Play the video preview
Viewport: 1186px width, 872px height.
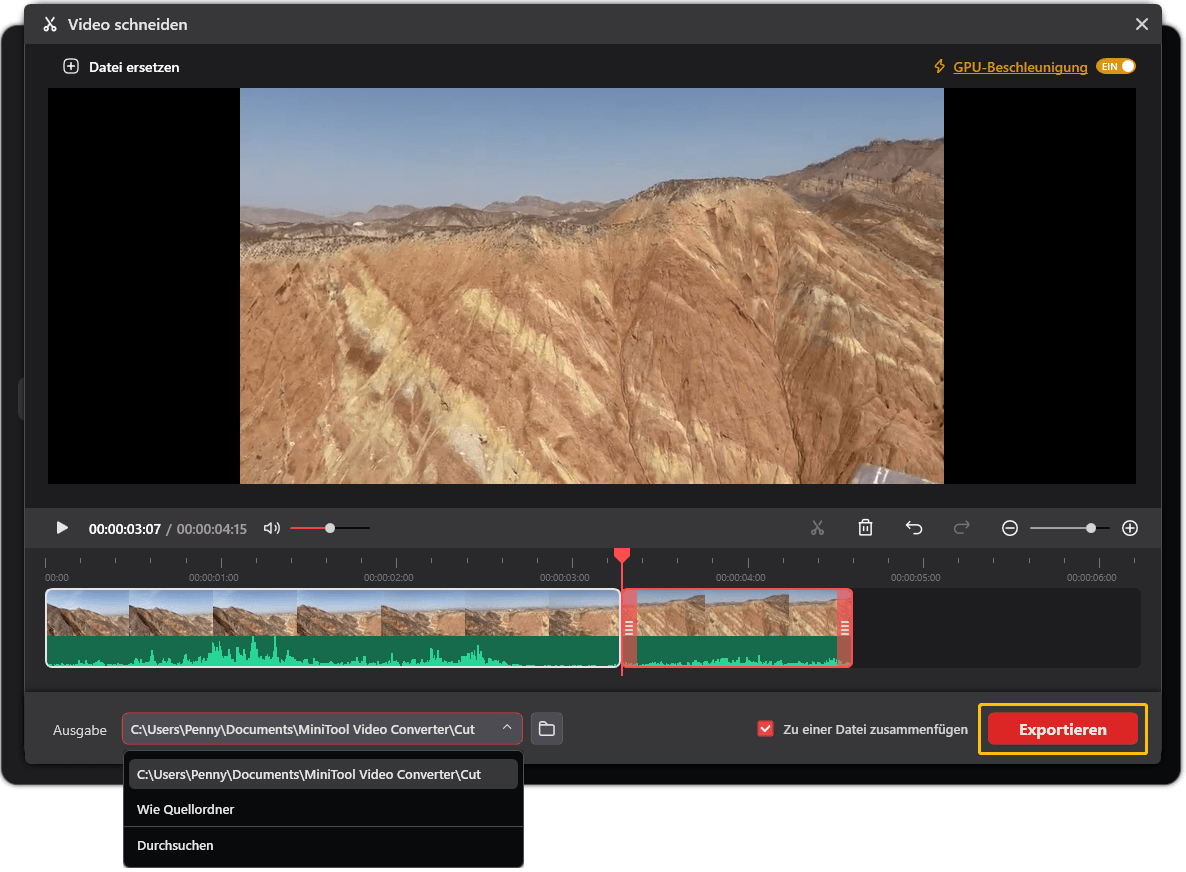pos(62,528)
